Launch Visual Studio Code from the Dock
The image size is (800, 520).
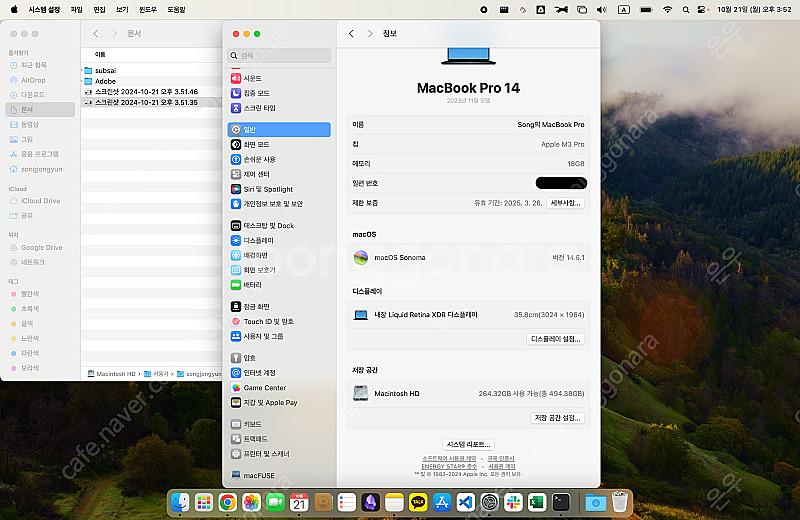pos(465,503)
